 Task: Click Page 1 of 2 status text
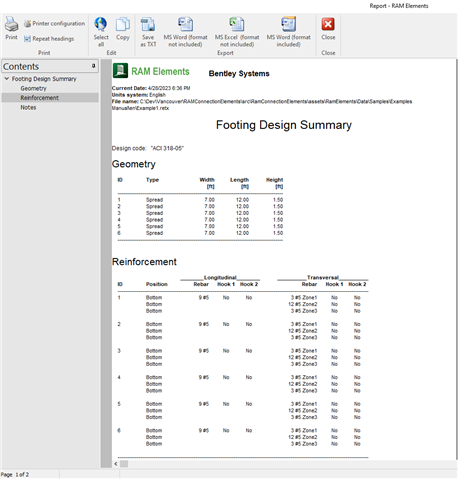pyautogui.click(x=15, y=474)
